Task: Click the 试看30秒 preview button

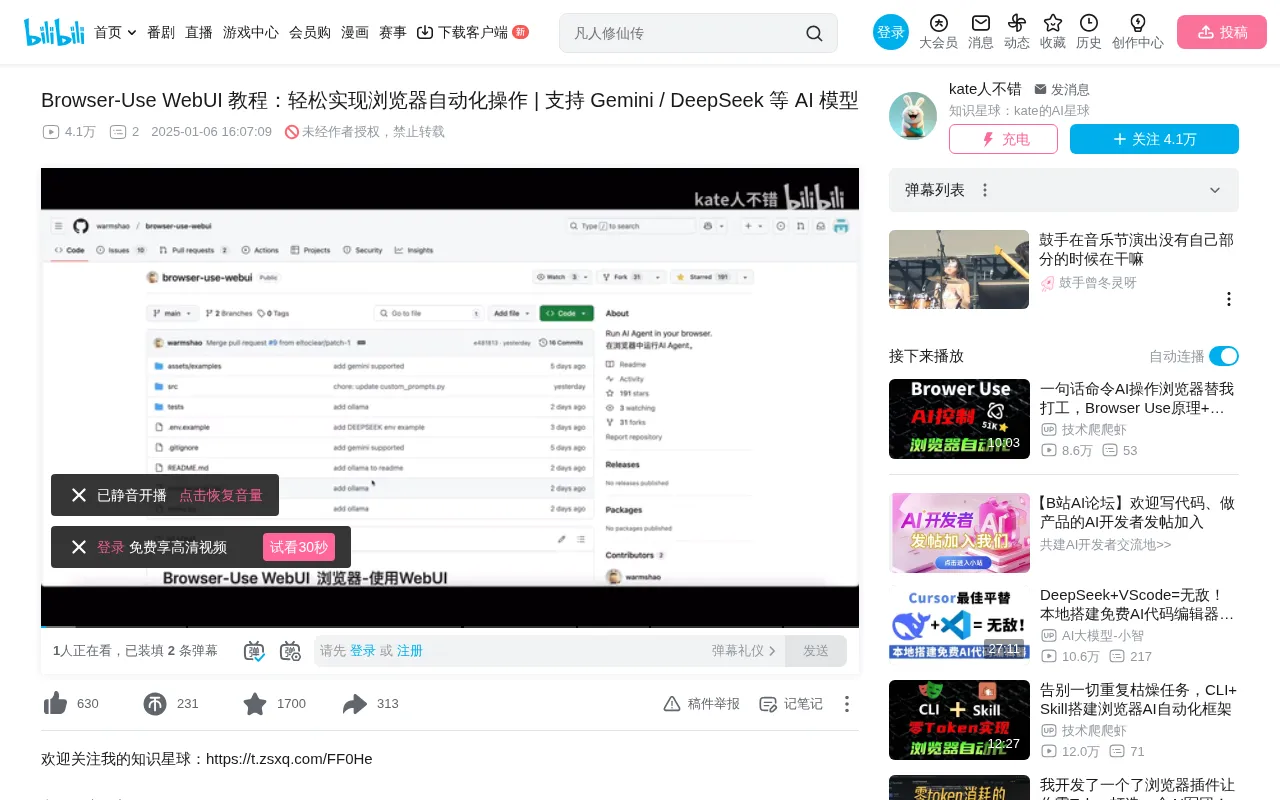Action: tap(299, 547)
